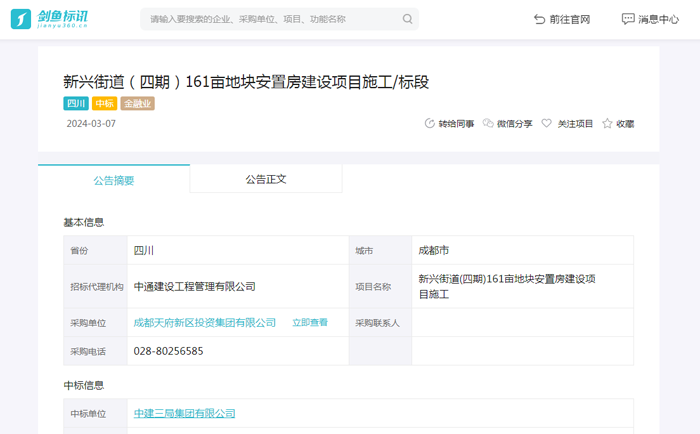The height and width of the screenshot is (434, 700).
Task: Open the 消息中心 message center
Action: (x=650, y=19)
